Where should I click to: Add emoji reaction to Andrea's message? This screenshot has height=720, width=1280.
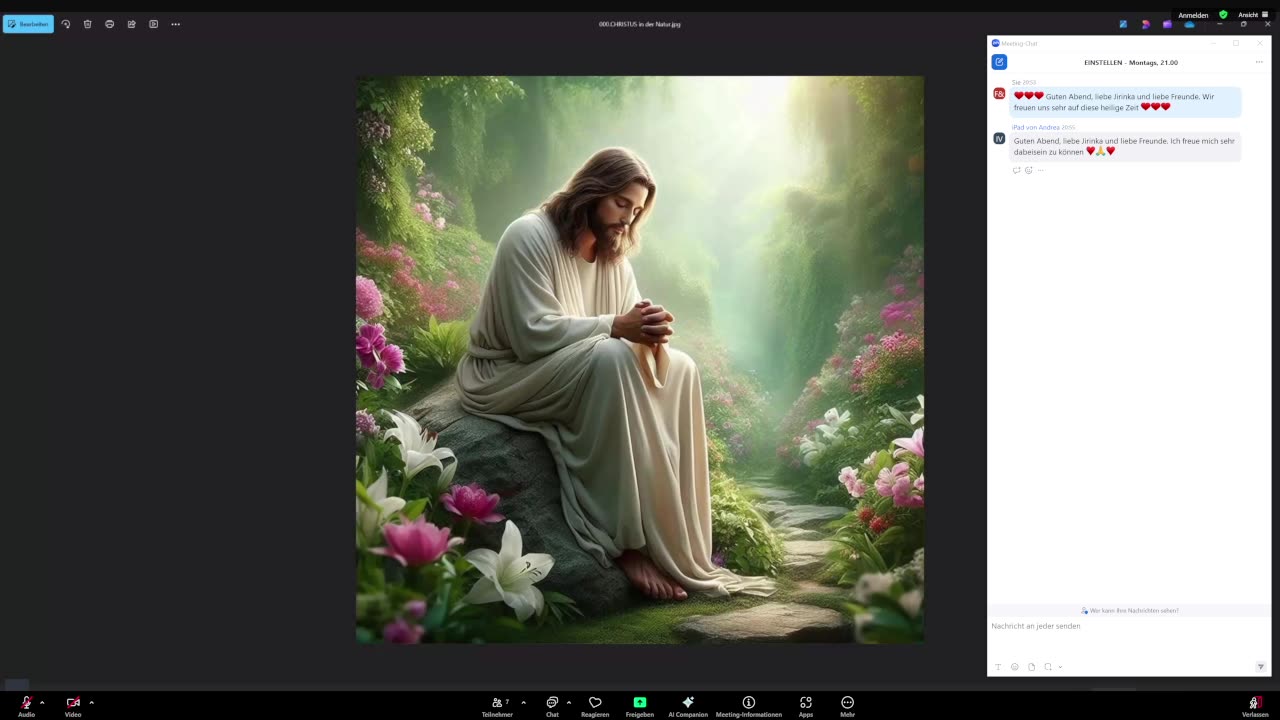pos(1029,170)
